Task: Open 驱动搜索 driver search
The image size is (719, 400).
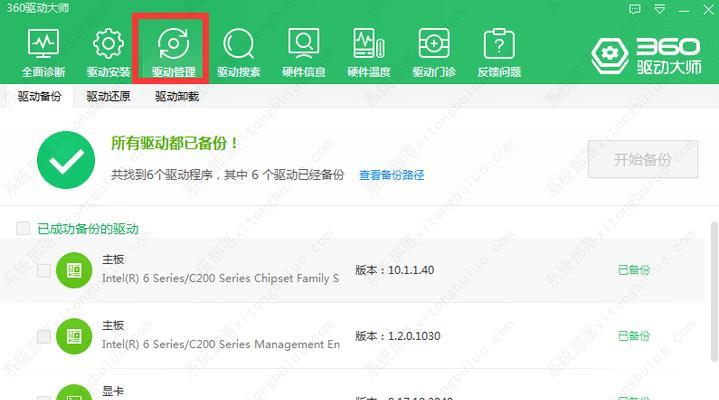Action: pyautogui.click(x=238, y=53)
